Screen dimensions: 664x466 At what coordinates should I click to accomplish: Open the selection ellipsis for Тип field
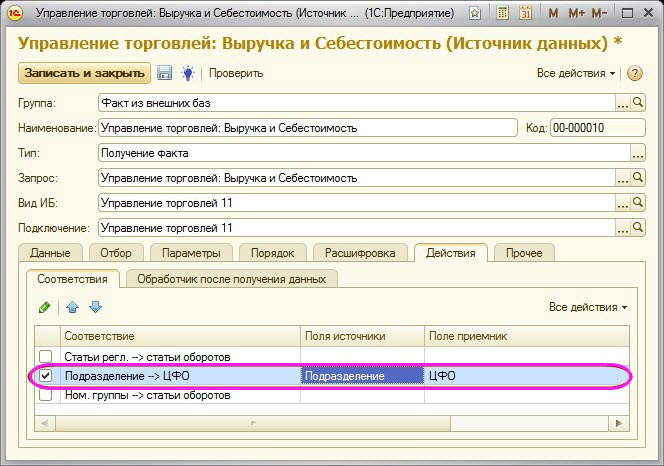coord(637,153)
